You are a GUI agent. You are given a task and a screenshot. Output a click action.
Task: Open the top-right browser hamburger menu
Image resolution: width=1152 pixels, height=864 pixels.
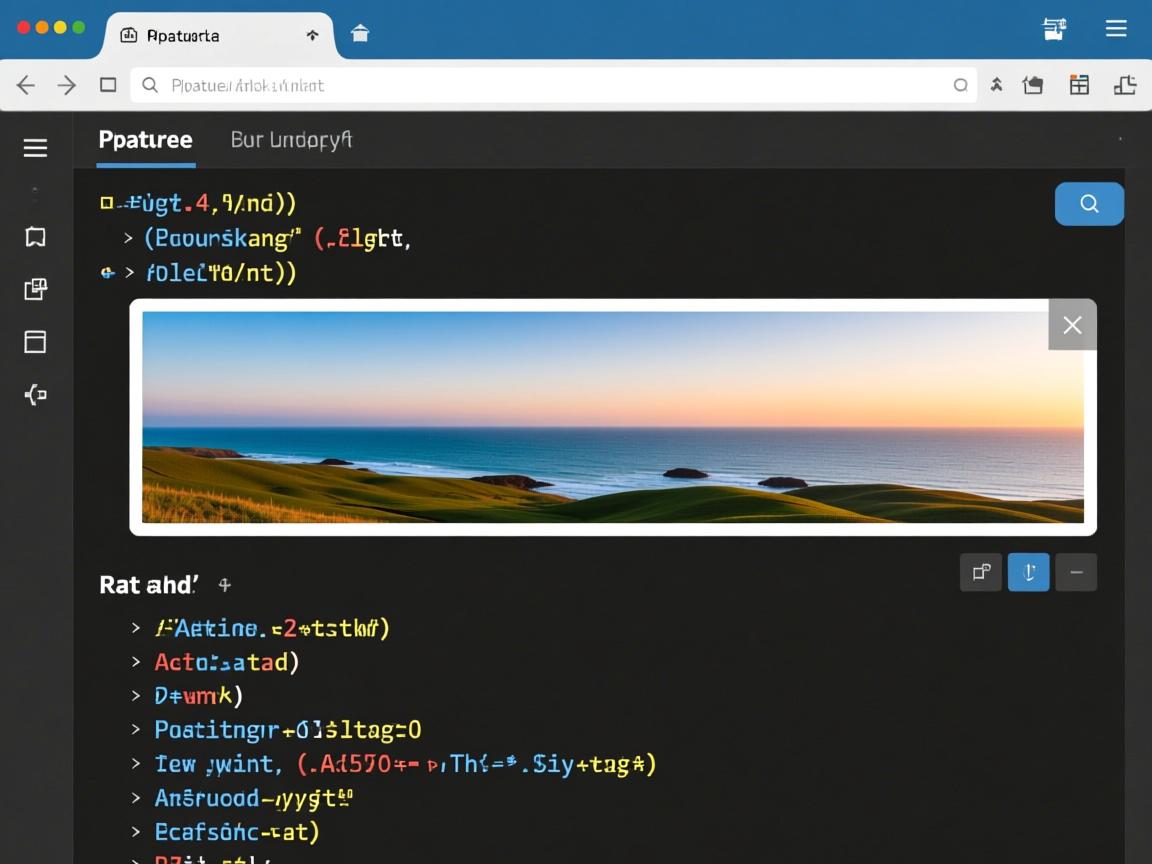point(1116,29)
